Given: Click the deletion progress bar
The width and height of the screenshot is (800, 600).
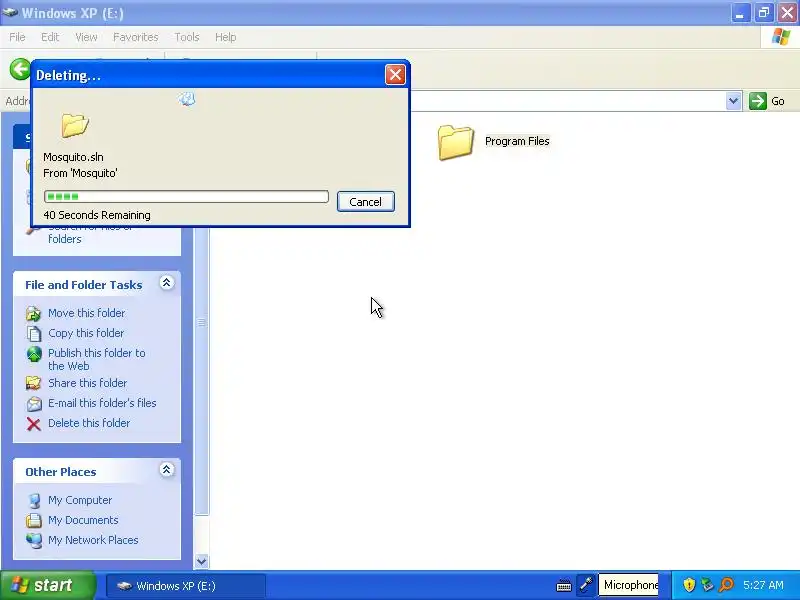Looking at the screenshot, I should coord(186,196).
